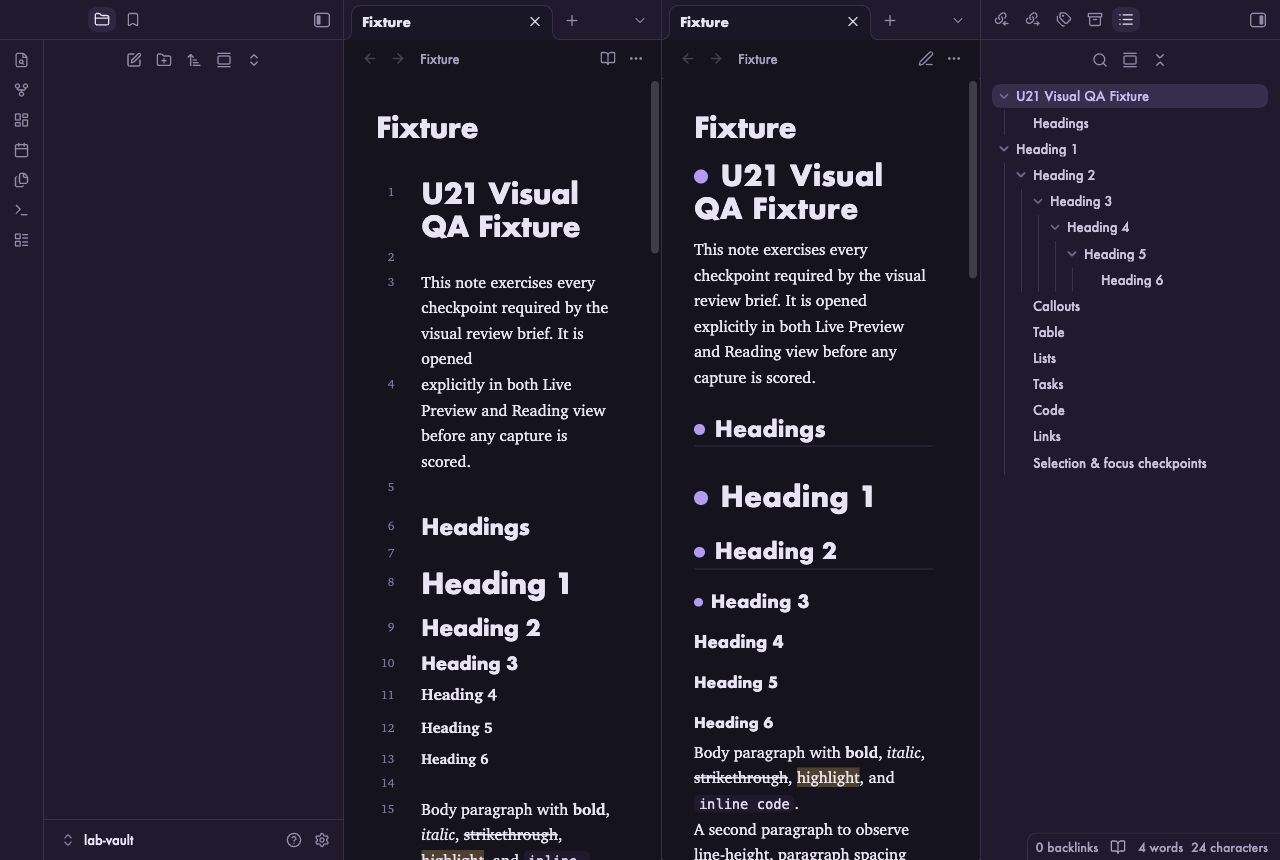
Task: Collapse the 'Heading 1' outline chevron
Action: 1004,149
